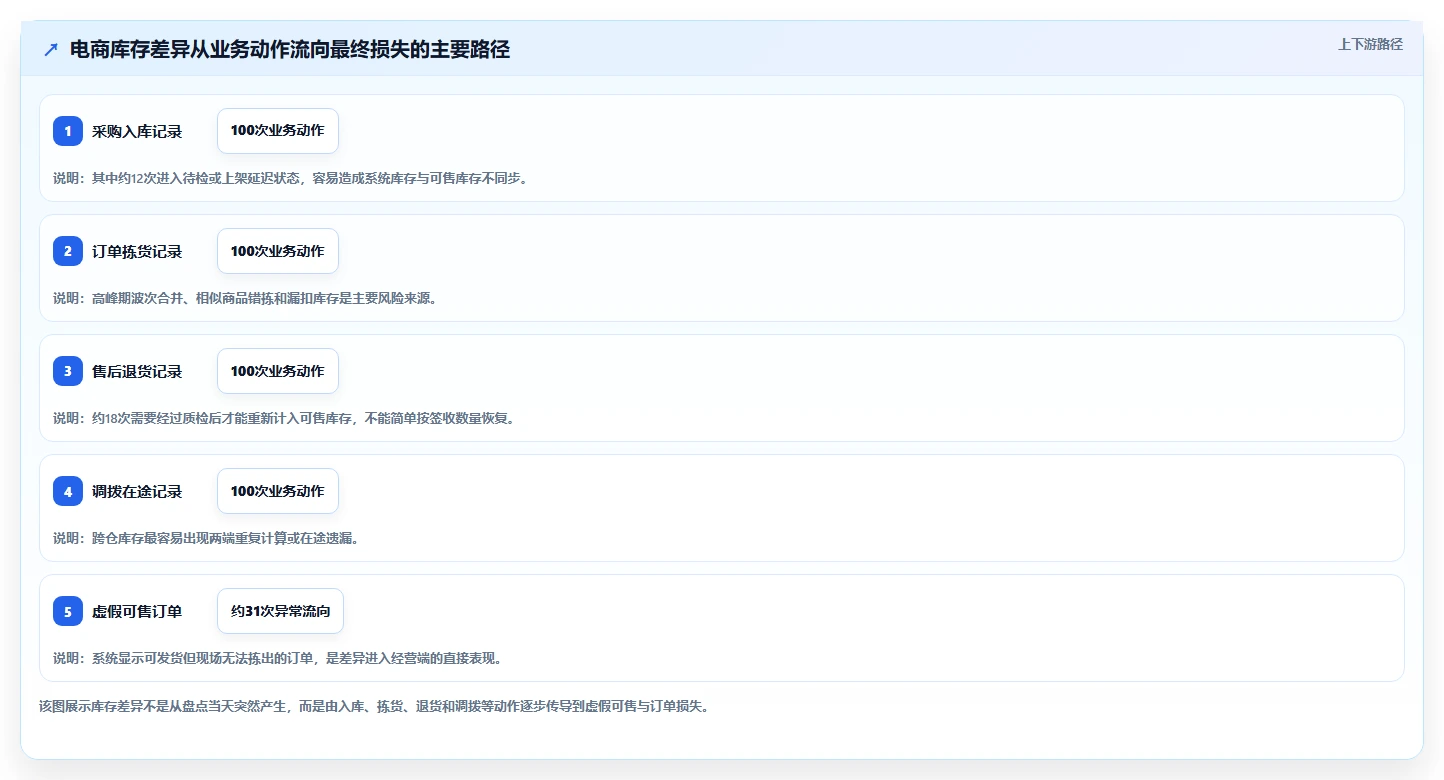Click 100次业务动作 pill in 售后退货记录 card

click(278, 371)
